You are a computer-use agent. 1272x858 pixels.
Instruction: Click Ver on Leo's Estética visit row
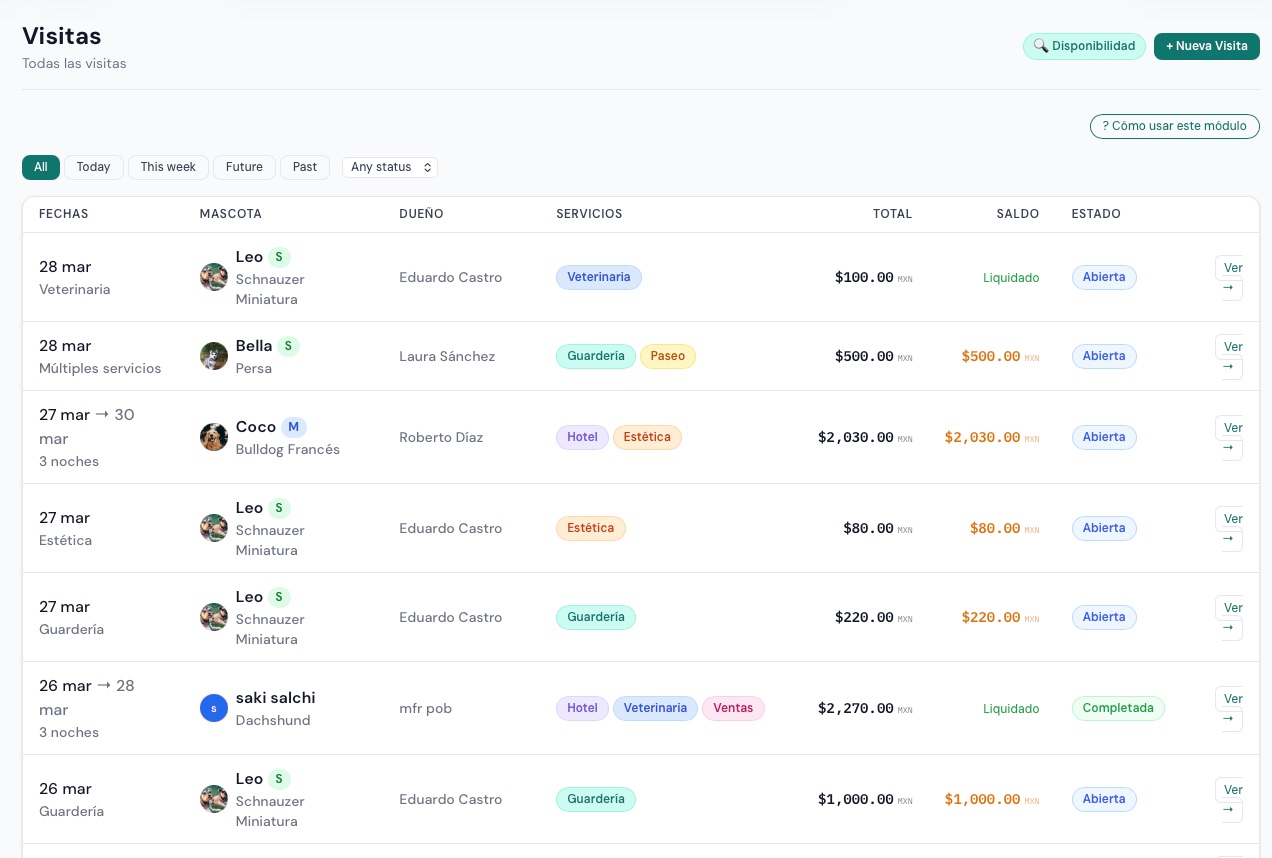pyautogui.click(x=1233, y=519)
